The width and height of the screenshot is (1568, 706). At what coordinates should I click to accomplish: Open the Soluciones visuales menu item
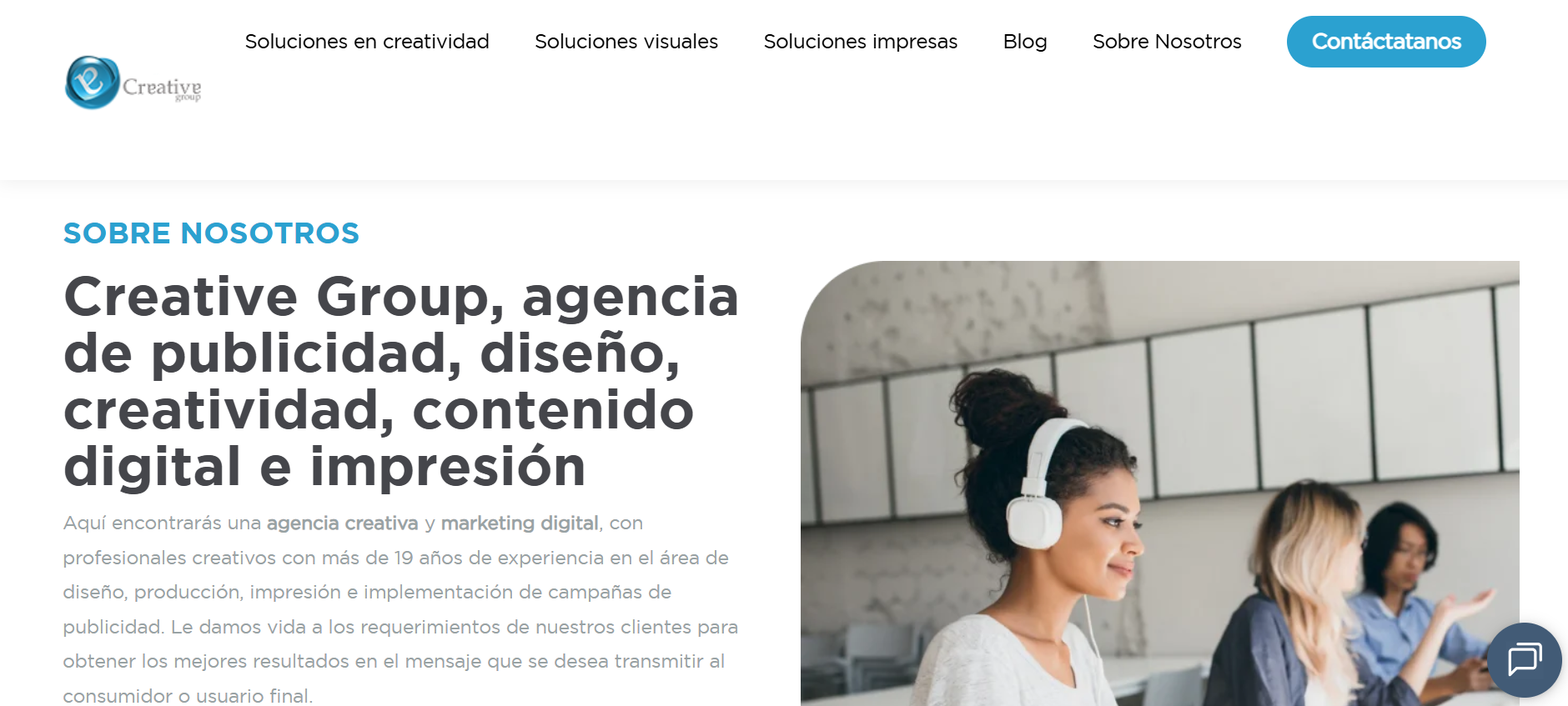click(x=626, y=42)
